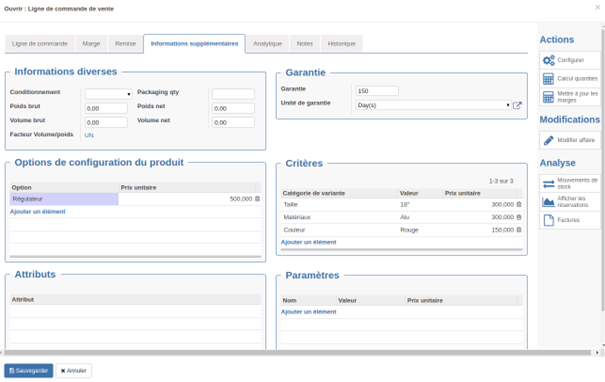The height and width of the screenshot is (382, 605).
Task: Switch to the Marge tab
Action: [x=91, y=44]
